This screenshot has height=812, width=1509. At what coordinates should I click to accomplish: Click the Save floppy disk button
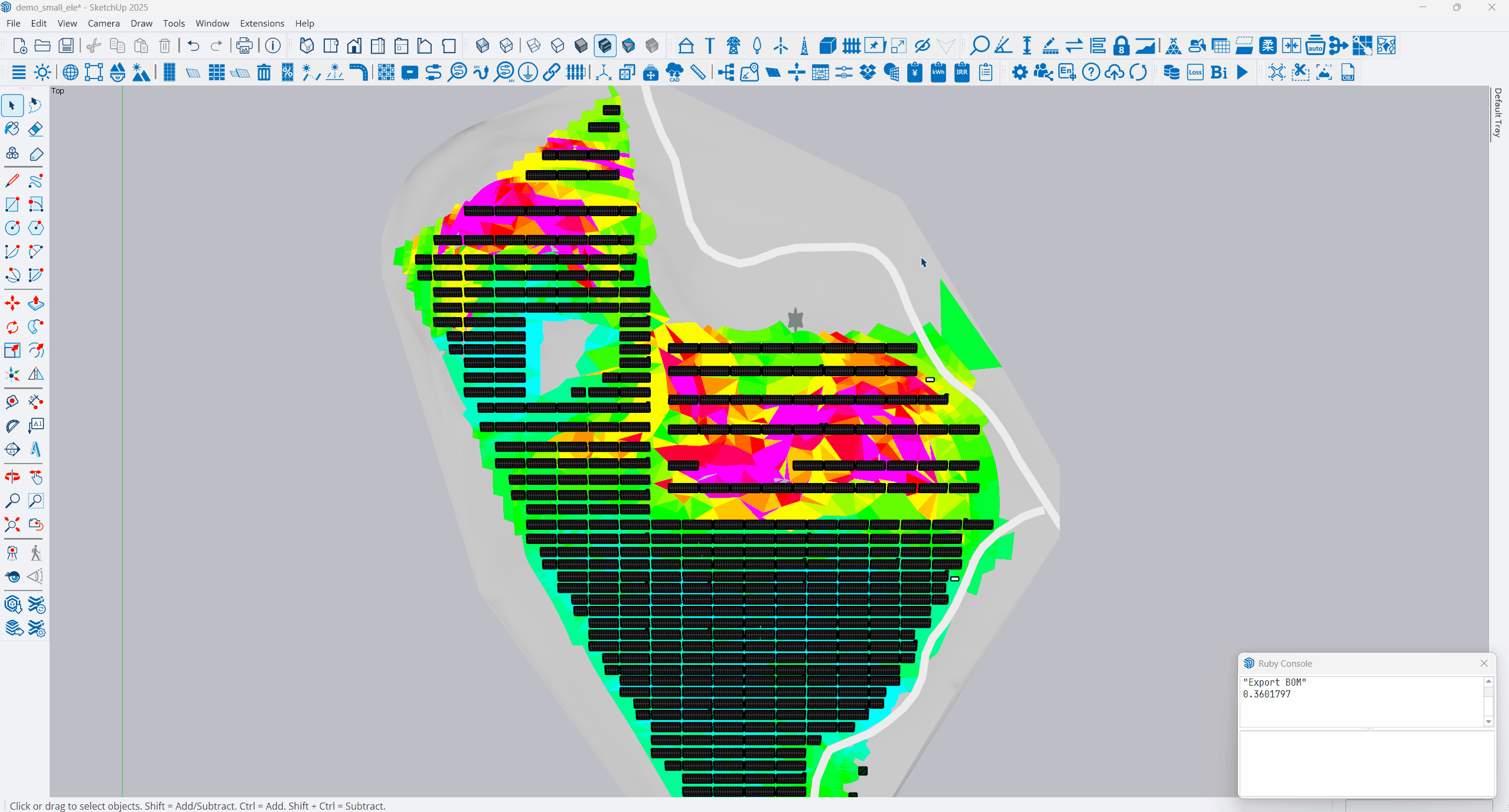pos(66,45)
